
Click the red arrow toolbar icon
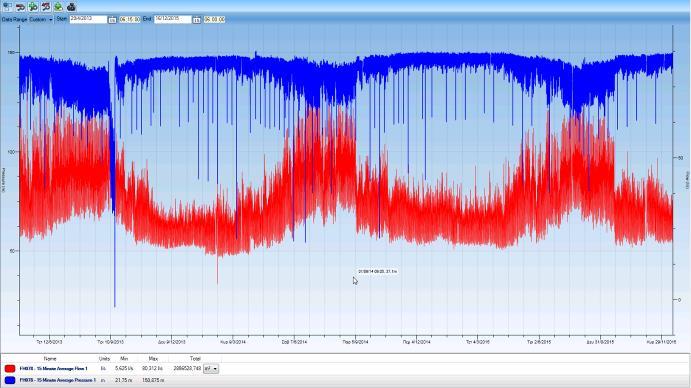[x=20, y=7]
